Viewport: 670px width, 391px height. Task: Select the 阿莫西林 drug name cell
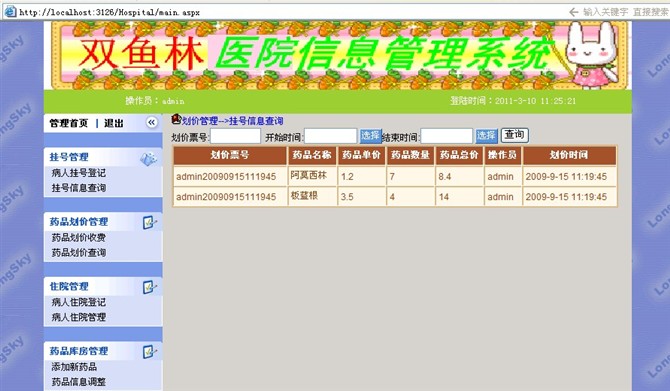[x=312, y=176]
